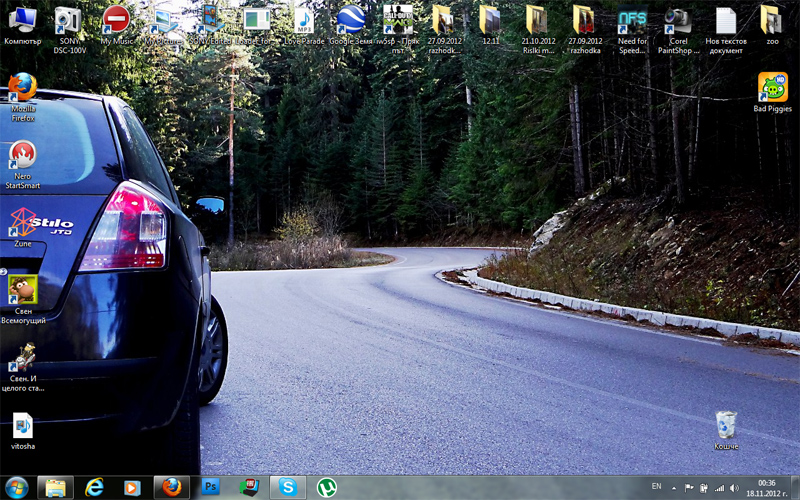Click the Windows Start button
This screenshot has height=500, width=800.
click(x=17, y=487)
